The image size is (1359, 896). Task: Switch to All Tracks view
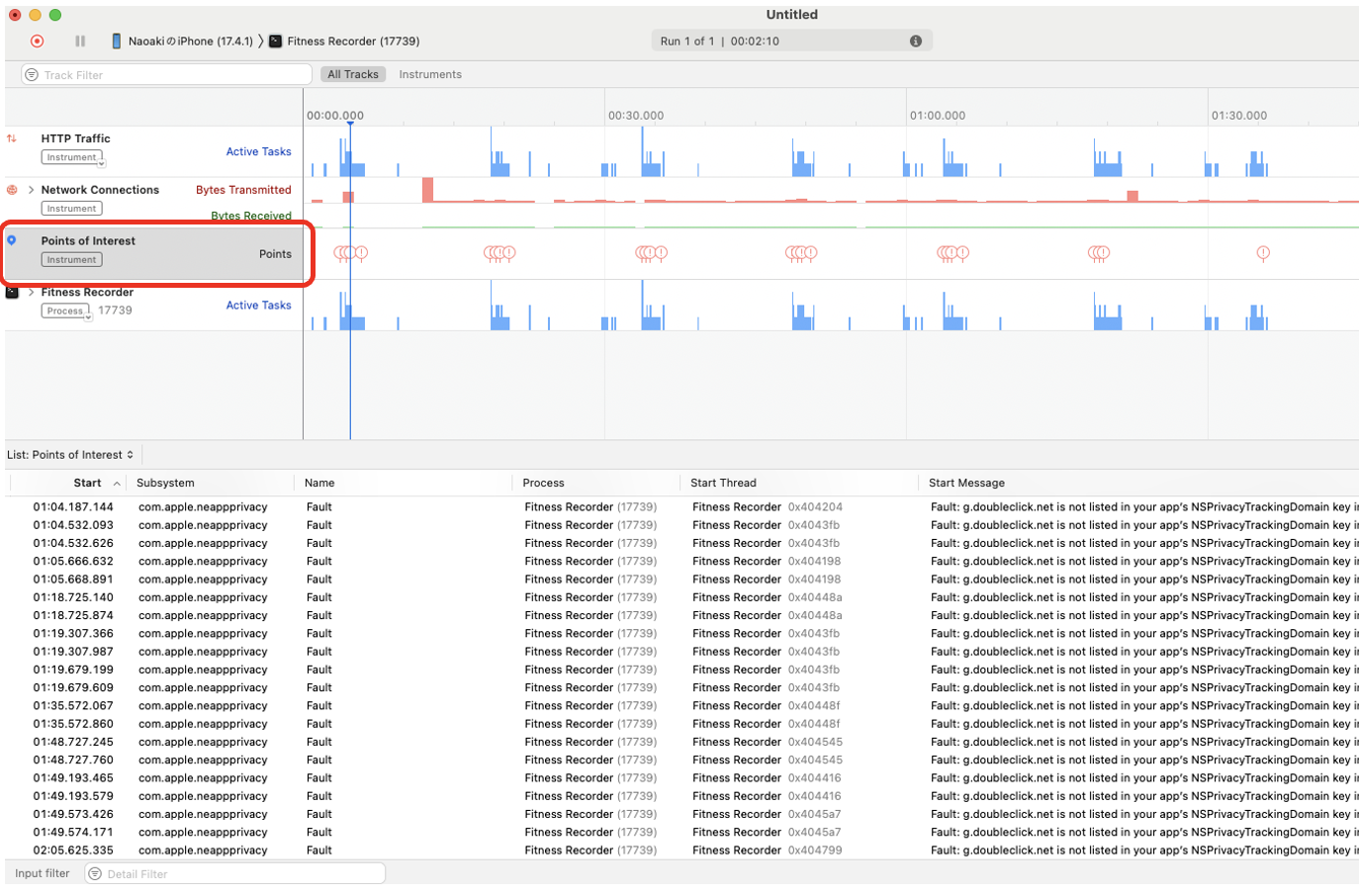(353, 74)
